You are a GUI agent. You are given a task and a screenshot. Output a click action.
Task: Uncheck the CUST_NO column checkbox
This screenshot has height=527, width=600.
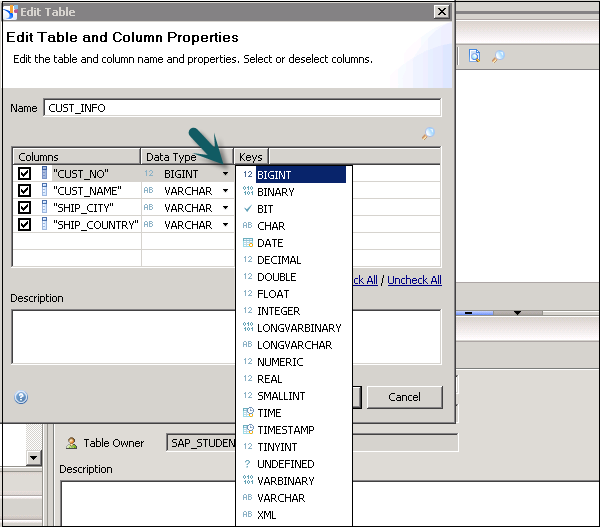point(25,174)
